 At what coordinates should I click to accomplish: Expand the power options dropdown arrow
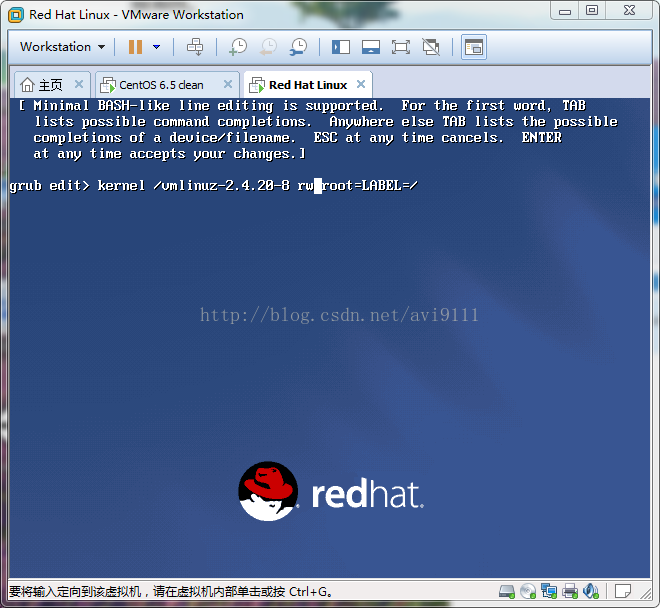click(157, 47)
